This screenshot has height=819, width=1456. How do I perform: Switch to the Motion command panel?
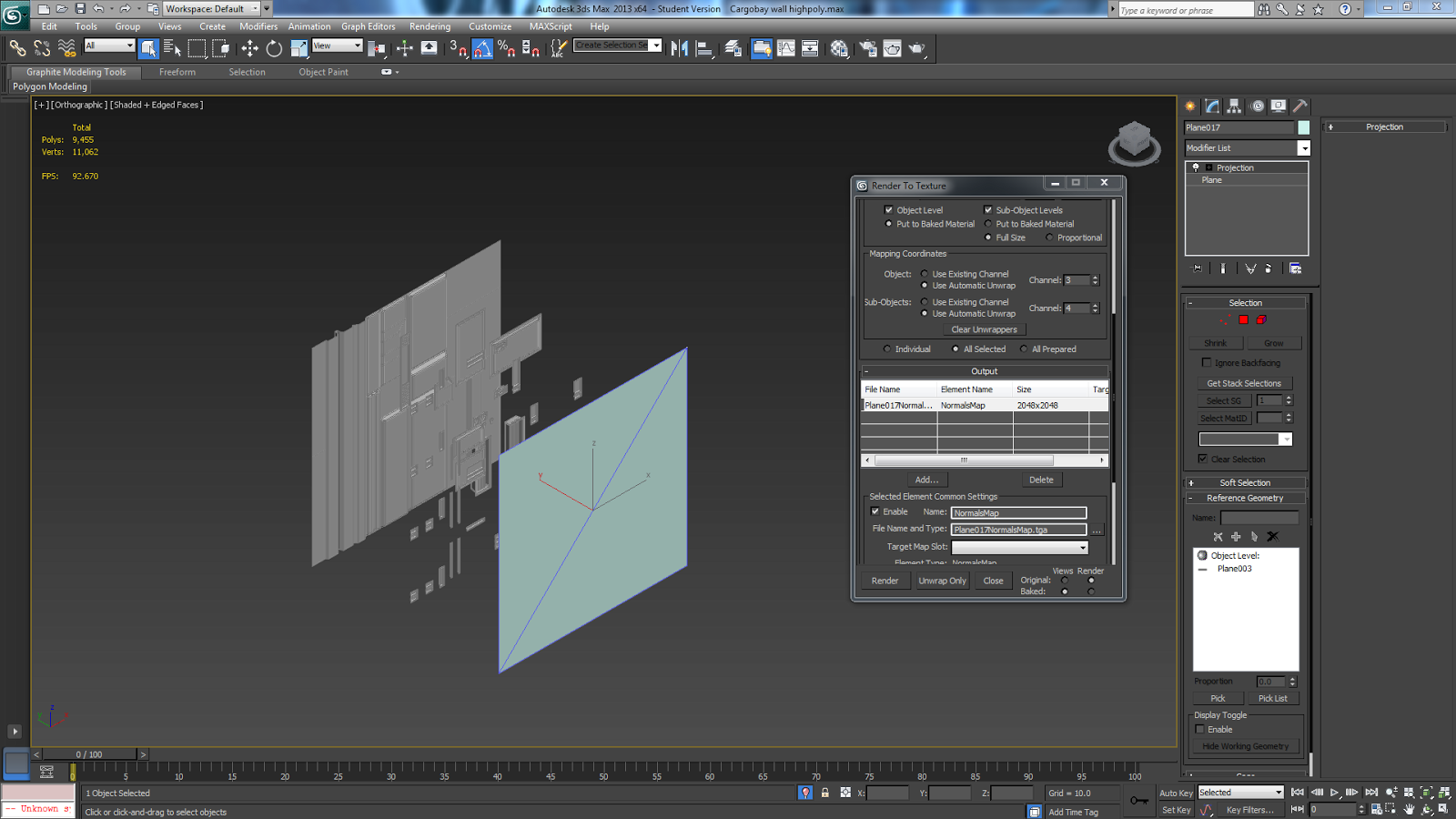(x=1257, y=106)
